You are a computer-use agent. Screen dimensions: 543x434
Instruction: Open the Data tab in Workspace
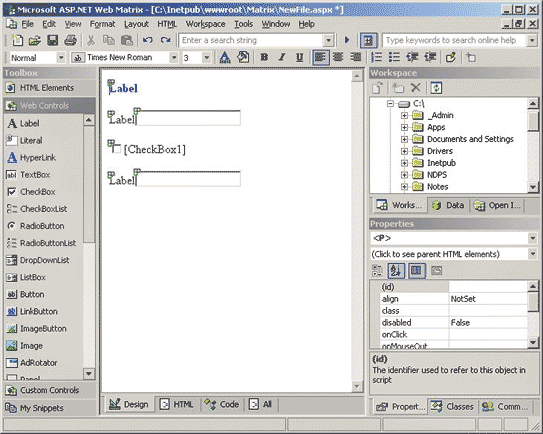tap(448, 205)
